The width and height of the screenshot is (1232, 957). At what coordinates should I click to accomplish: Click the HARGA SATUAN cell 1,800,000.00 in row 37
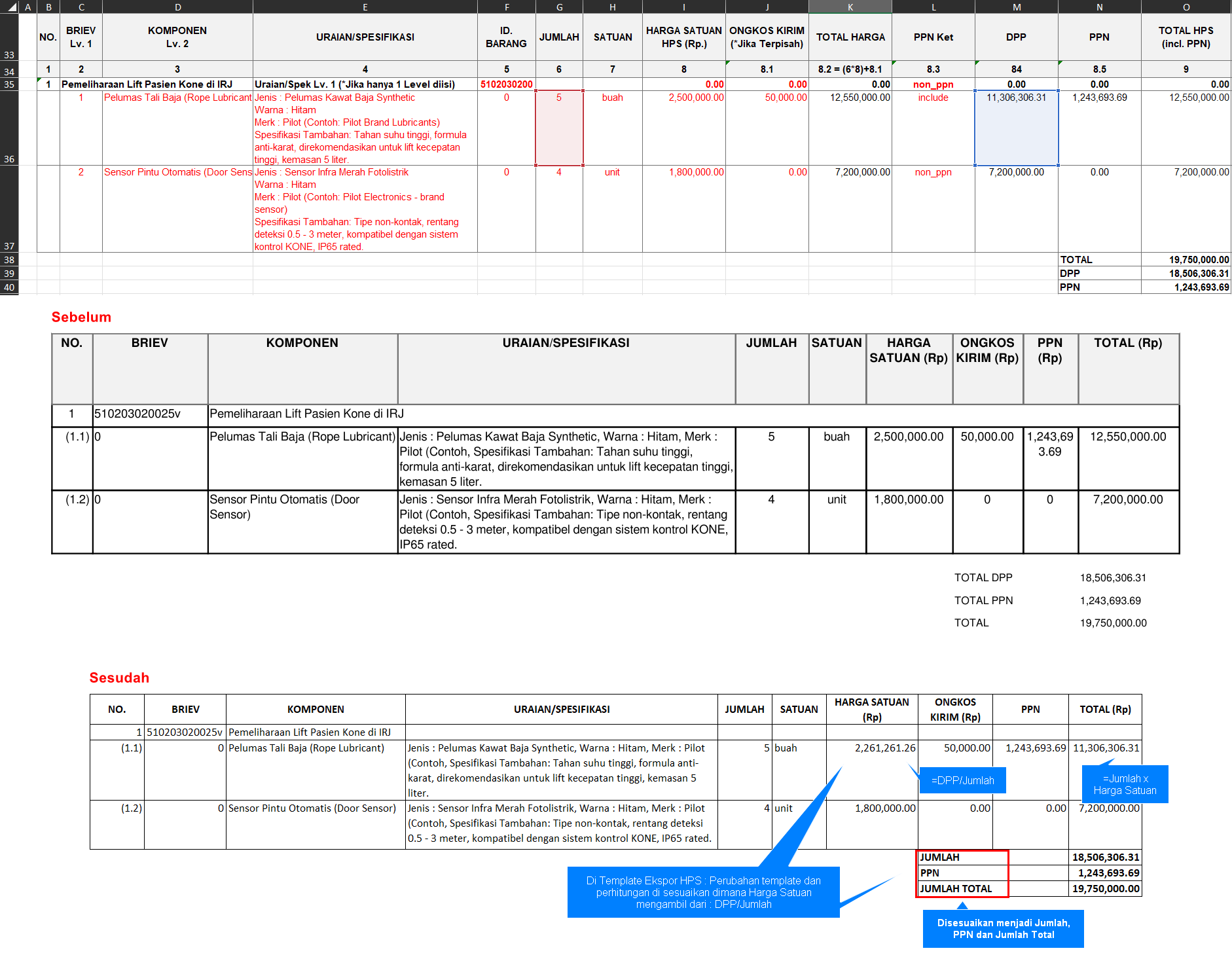click(683, 172)
